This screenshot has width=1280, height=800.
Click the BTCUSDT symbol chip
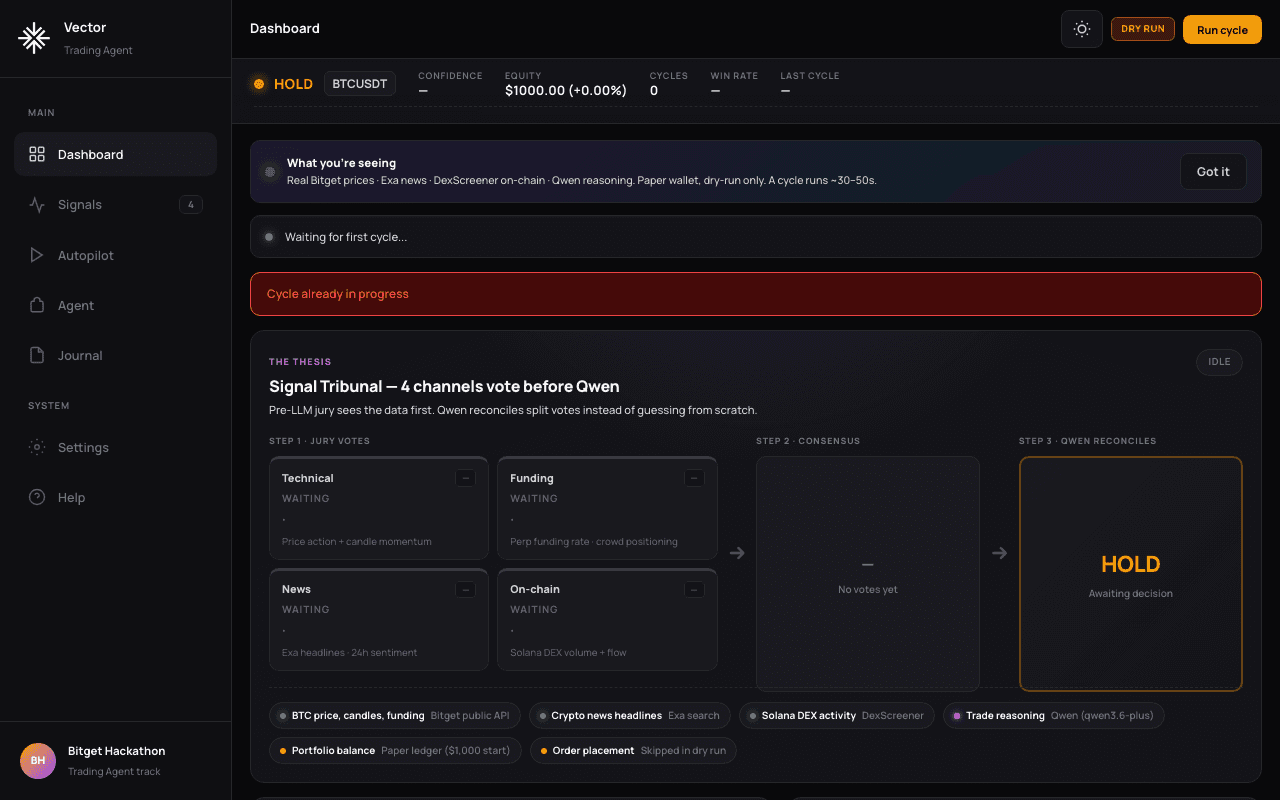360,84
